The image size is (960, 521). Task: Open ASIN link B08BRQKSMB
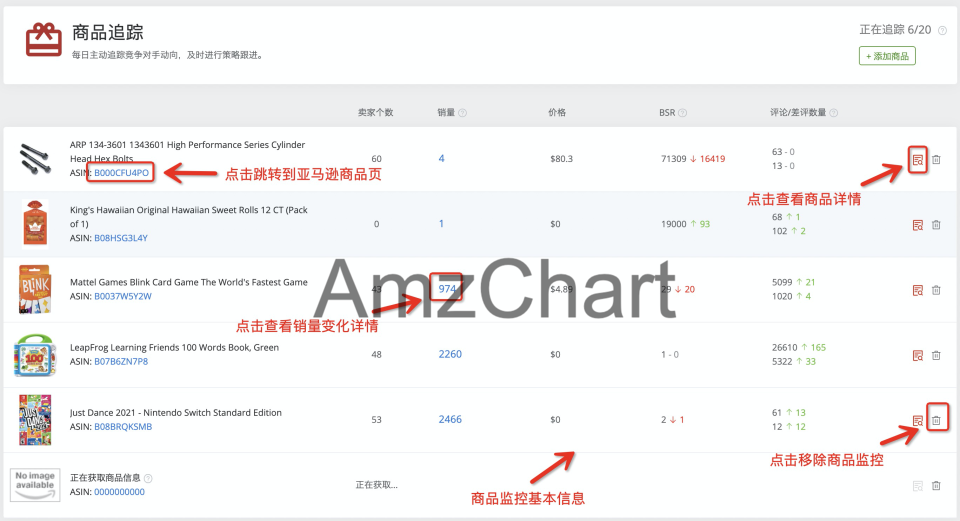pyautogui.click(x=122, y=427)
